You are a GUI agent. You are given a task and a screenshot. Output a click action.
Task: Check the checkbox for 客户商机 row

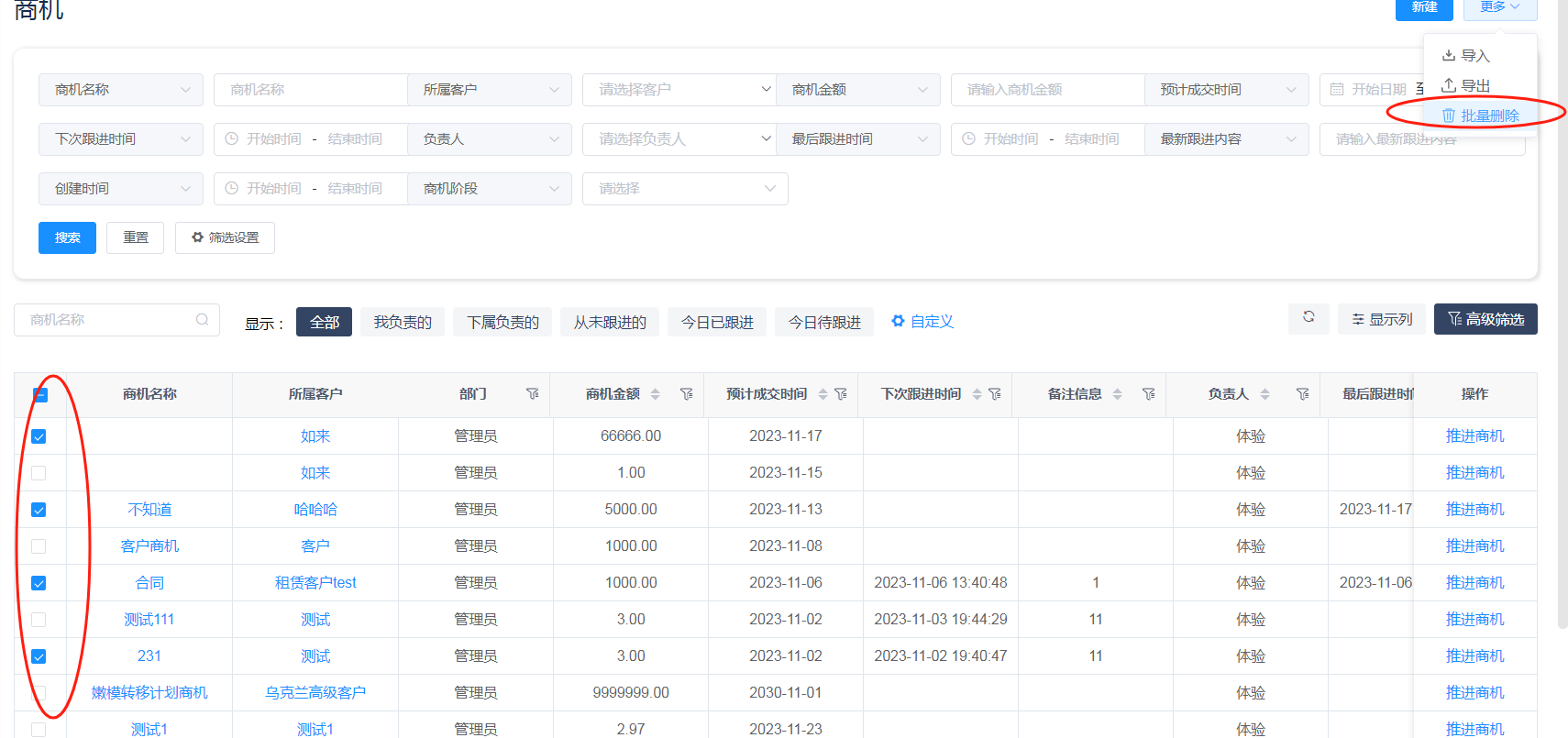click(x=39, y=546)
